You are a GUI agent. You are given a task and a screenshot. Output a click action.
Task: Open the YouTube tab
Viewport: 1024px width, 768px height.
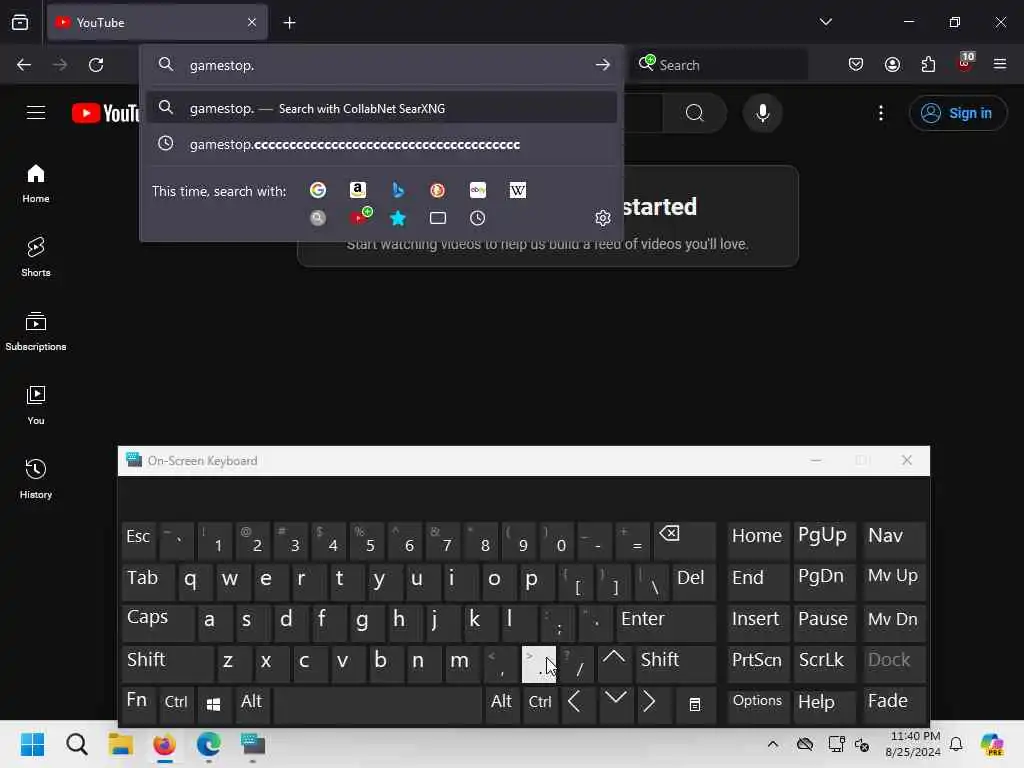point(157,22)
